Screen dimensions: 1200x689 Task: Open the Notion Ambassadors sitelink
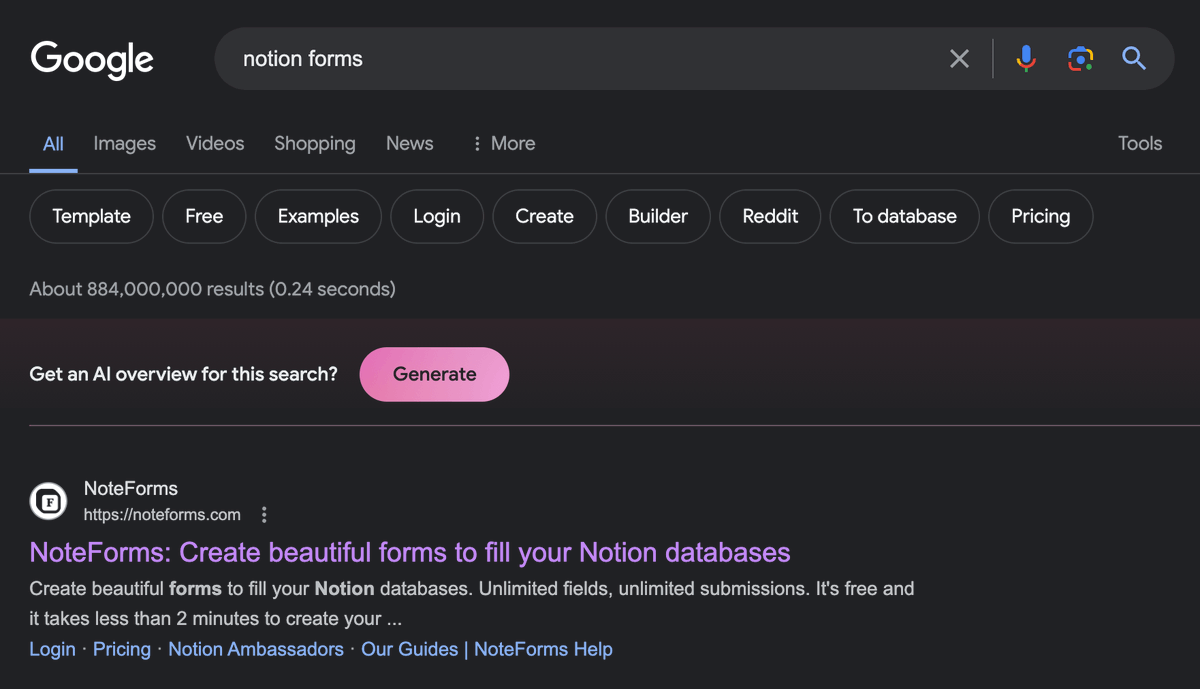[x=256, y=649]
